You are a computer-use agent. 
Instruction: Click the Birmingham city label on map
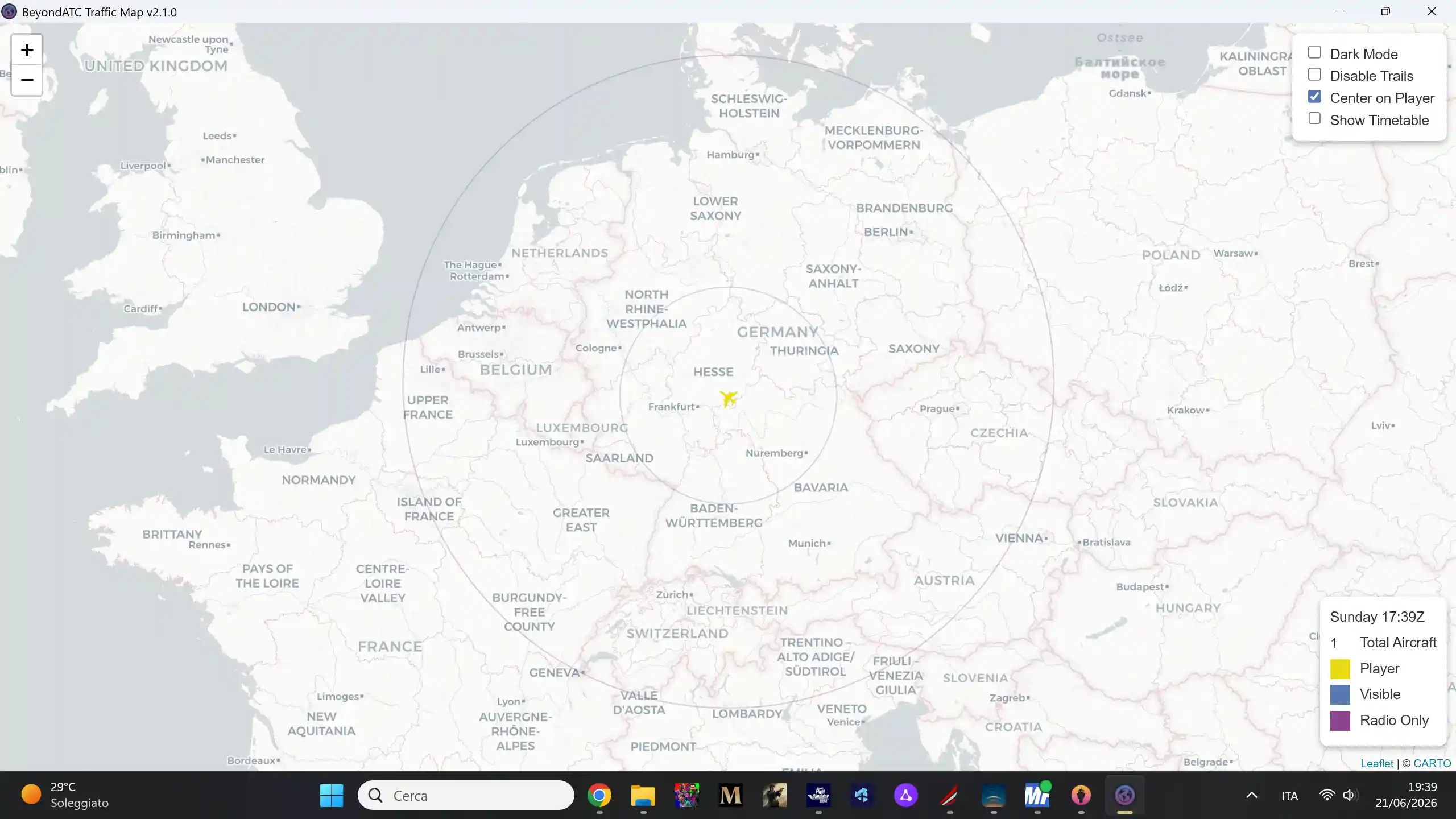tap(184, 235)
